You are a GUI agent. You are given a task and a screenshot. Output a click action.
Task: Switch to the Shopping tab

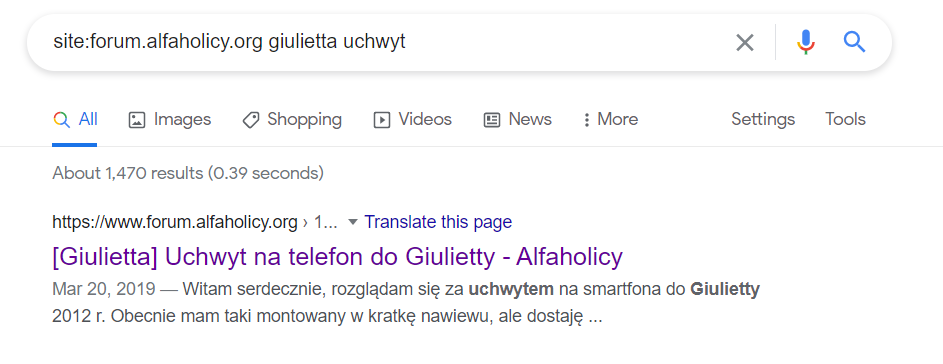point(292,119)
